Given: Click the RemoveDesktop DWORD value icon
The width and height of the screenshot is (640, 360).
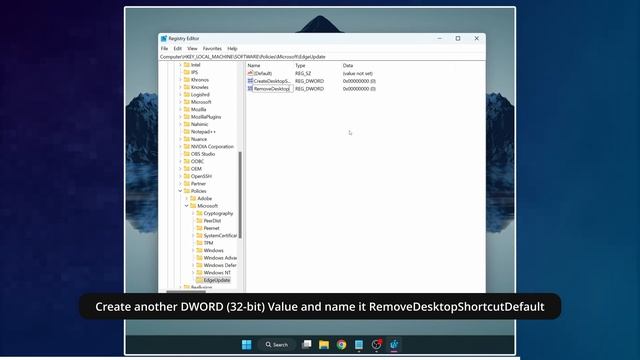Looking at the screenshot, I should point(250,89).
